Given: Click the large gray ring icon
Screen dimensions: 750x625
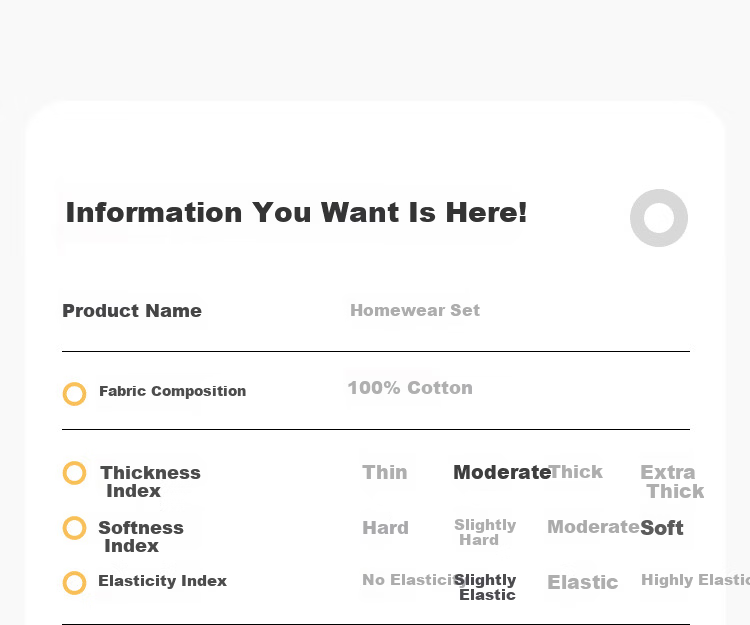Looking at the screenshot, I should pos(659,218).
